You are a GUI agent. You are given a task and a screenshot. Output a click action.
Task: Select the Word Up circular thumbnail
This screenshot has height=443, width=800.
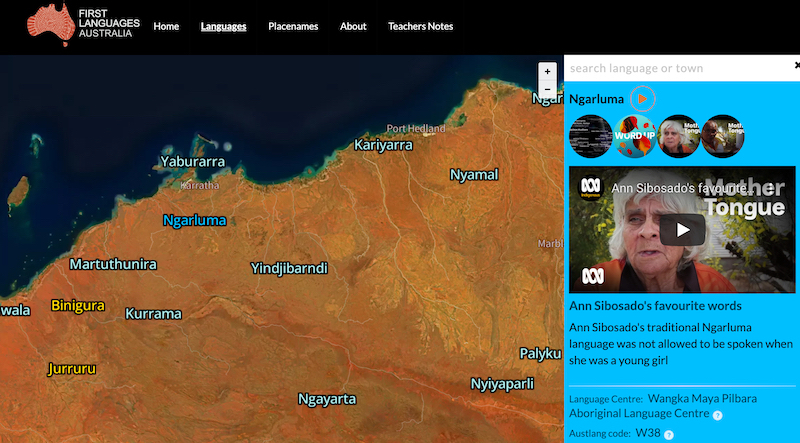pyautogui.click(x=635, y=136)
